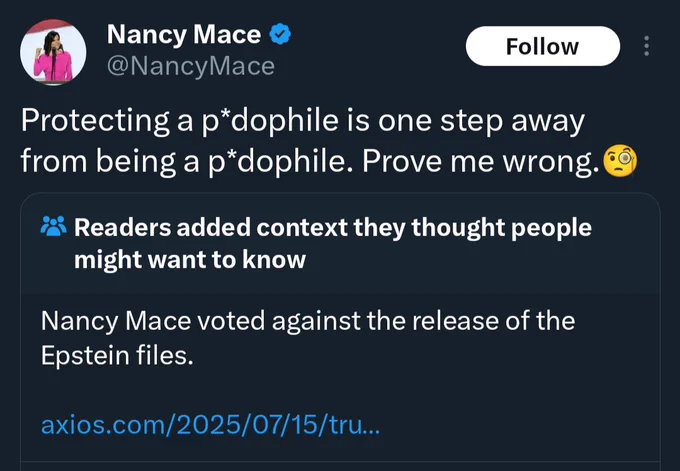Click the 'might want to know' heading line

point(190,260)
